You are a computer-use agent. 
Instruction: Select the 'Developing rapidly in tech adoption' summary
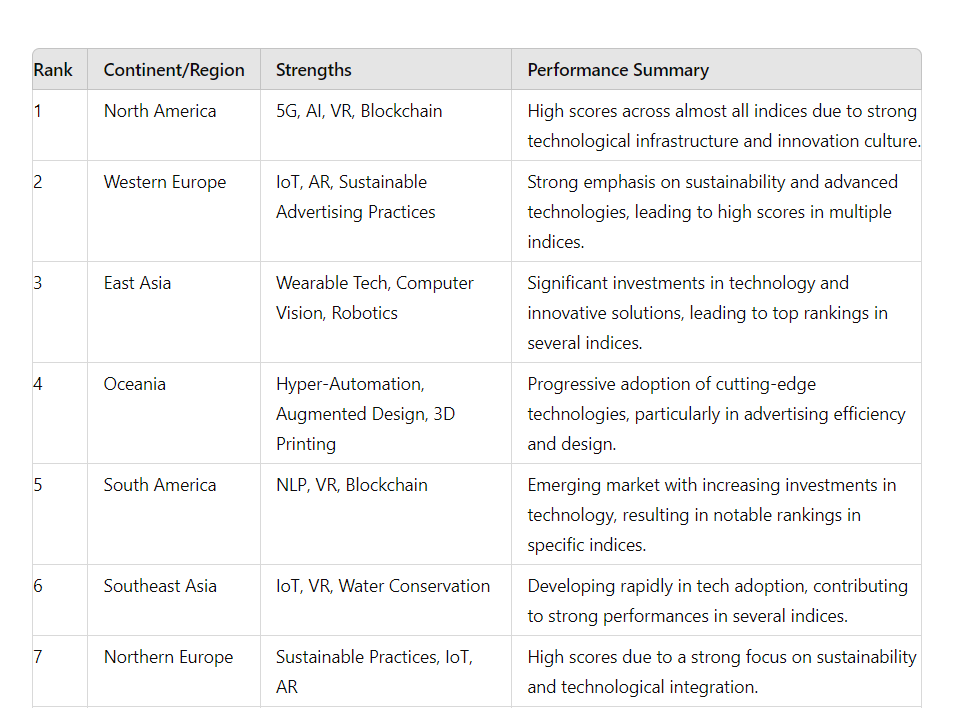click(x=716, y=600)
